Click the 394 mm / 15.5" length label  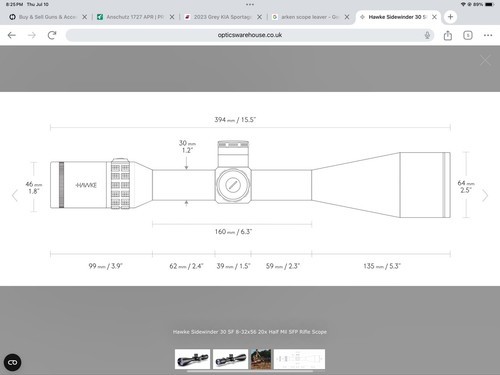pos(235,120)
